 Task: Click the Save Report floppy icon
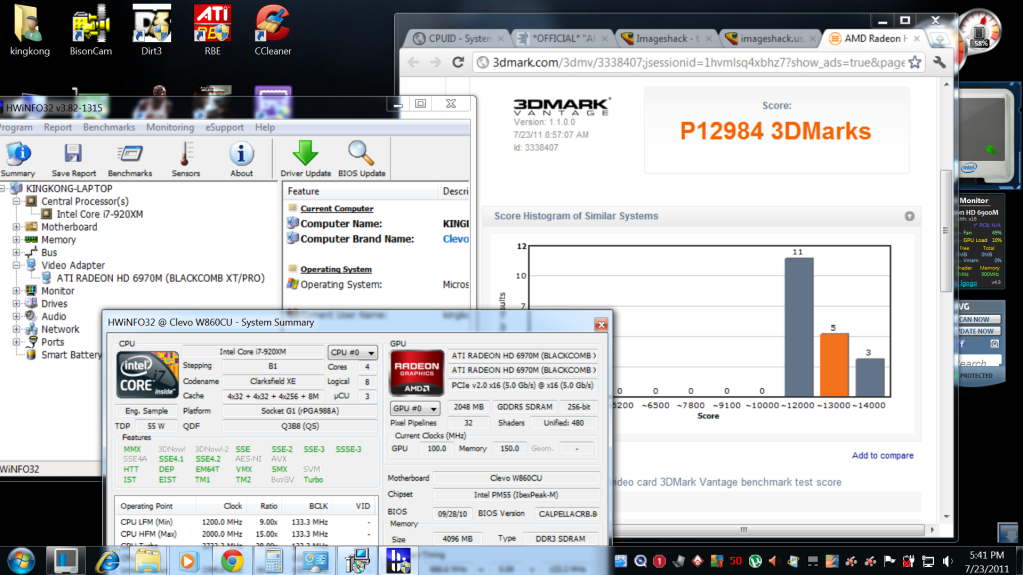74,159
